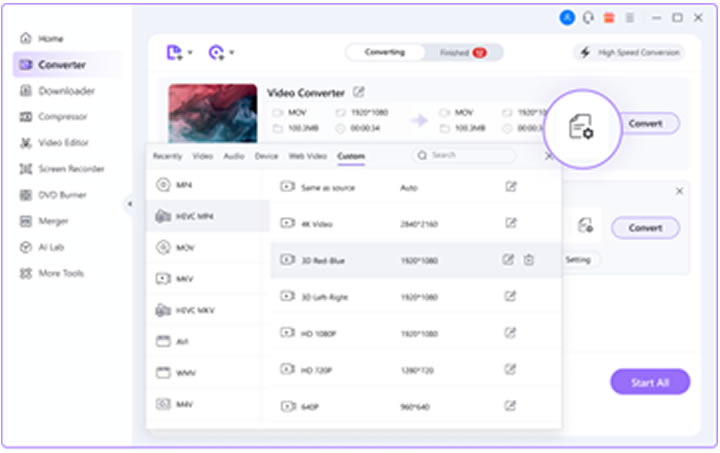Open More Tools in sidebar
The image size is (720, 453).
click(x=51, y=274)
